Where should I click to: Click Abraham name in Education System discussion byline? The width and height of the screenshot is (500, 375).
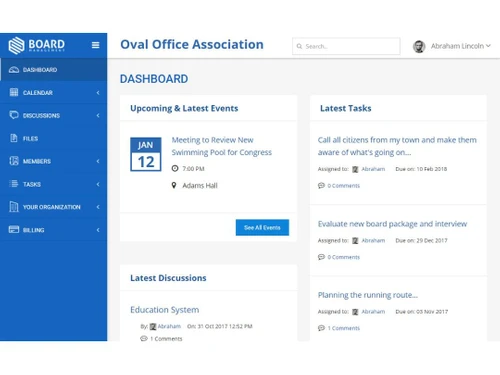tap(169, 326)
